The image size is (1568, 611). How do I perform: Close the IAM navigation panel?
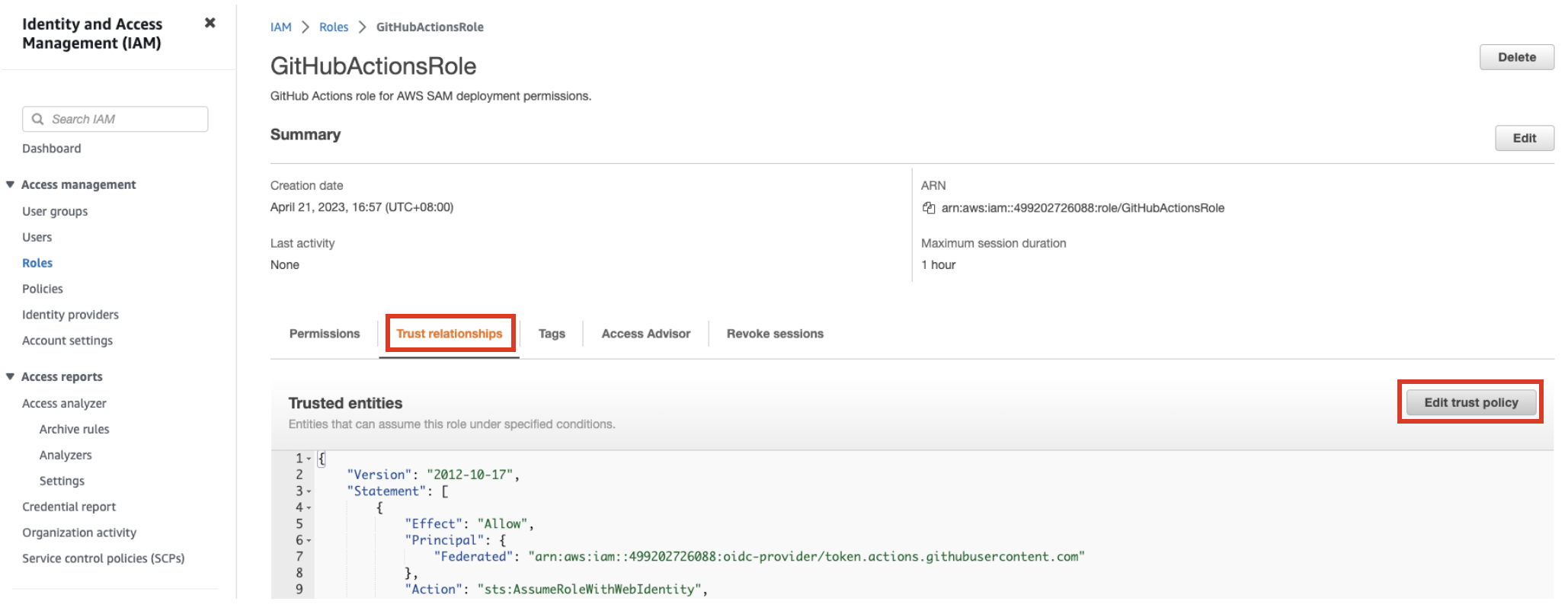point(210,23)
